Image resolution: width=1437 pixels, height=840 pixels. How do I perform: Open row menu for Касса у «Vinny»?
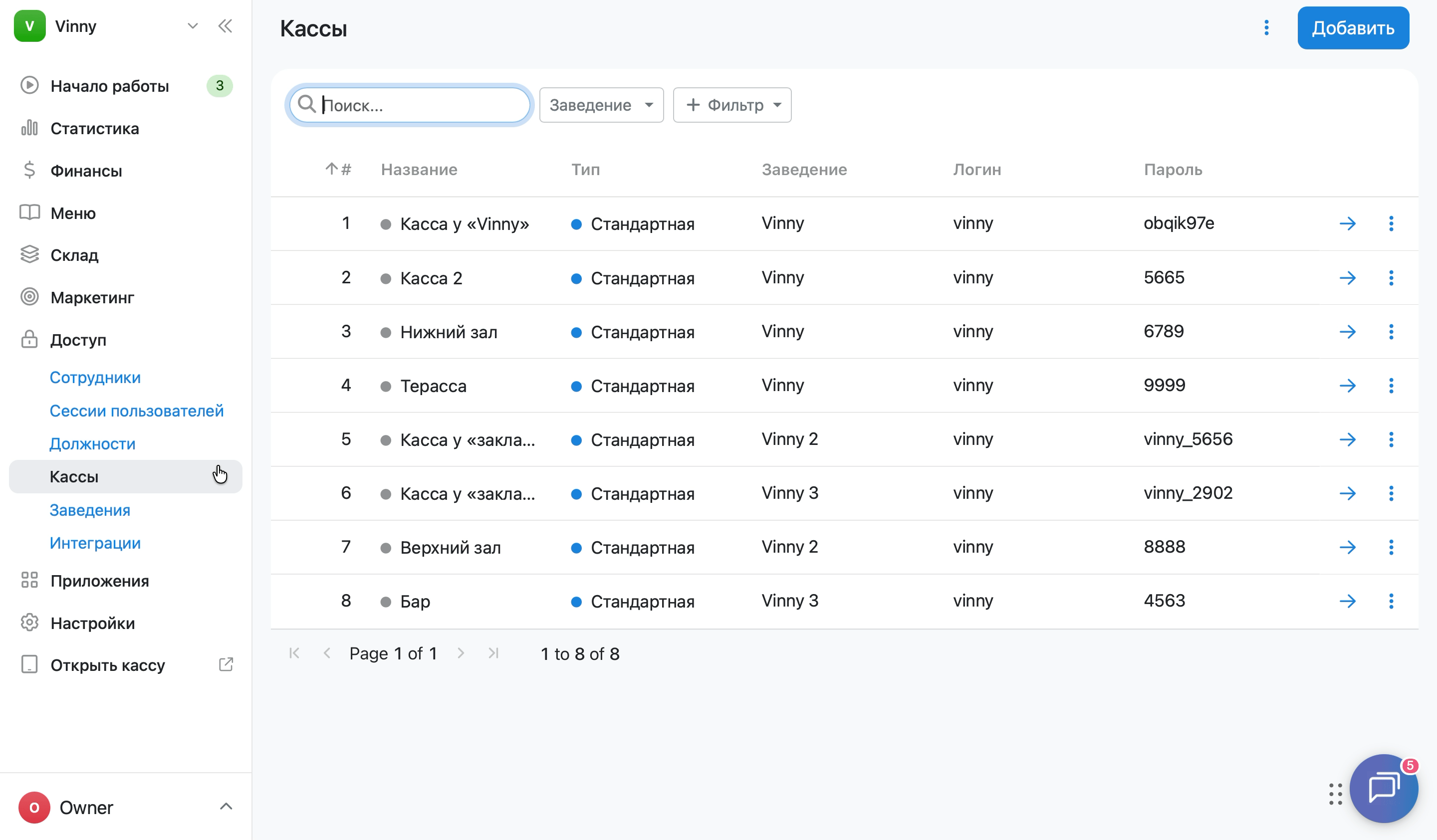point(1392,224)
